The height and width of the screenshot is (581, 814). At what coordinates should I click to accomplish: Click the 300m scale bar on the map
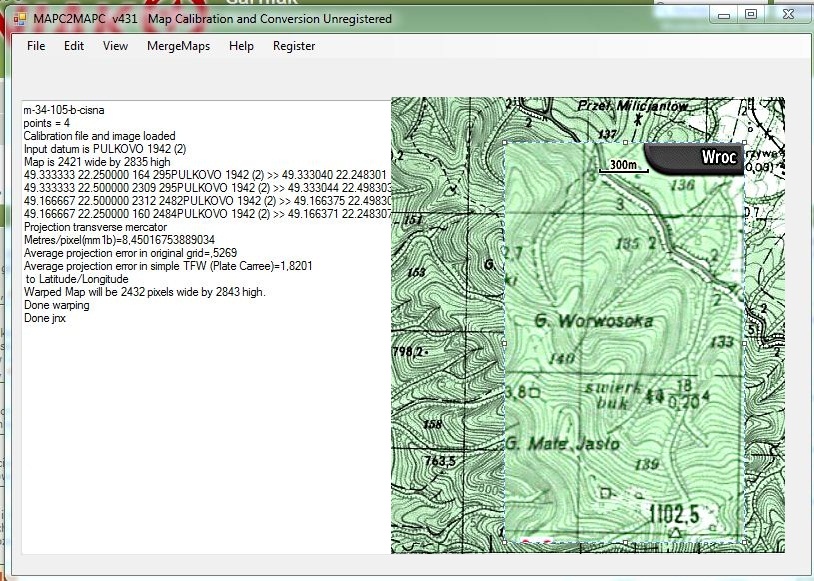coord(623,166)
